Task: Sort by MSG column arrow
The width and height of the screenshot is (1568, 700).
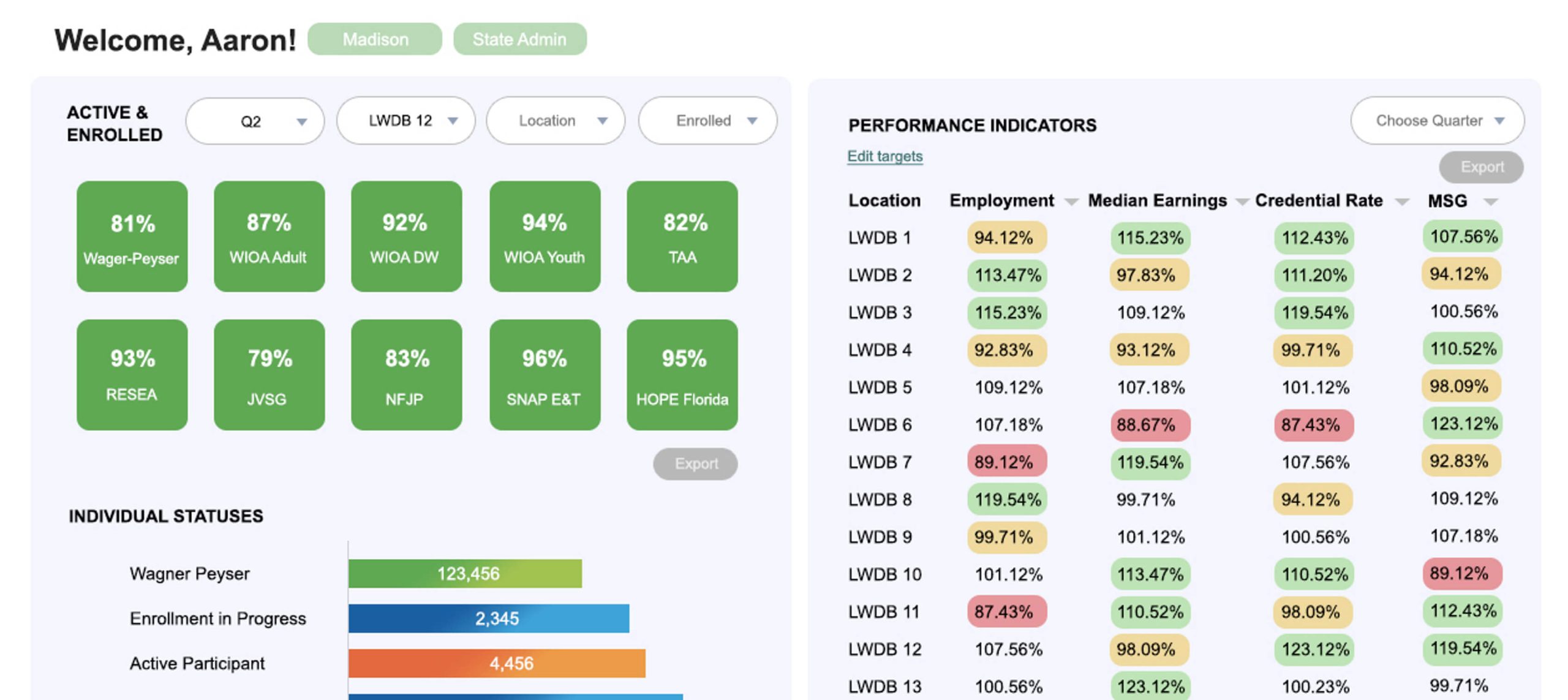Action: (1491, 202)
